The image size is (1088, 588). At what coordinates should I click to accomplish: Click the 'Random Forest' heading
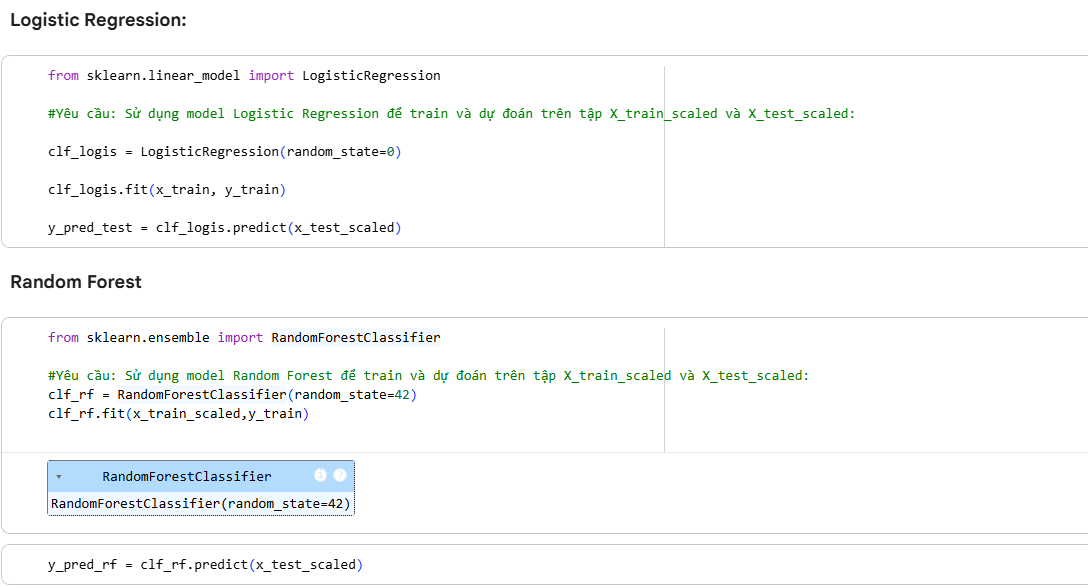coord(76,282)
